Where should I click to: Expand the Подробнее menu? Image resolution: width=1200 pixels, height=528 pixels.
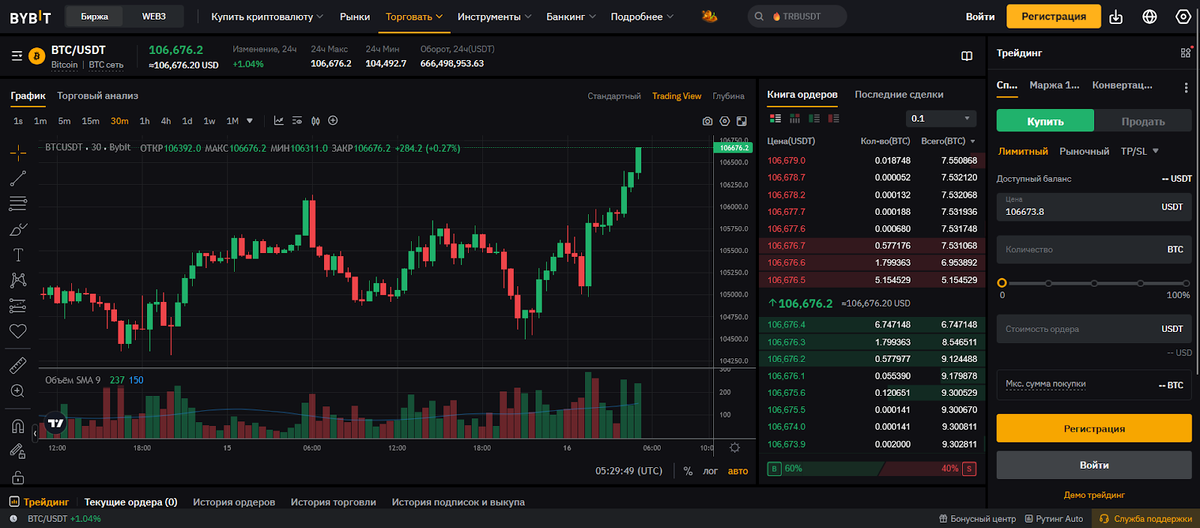click(x=641, y=17)
